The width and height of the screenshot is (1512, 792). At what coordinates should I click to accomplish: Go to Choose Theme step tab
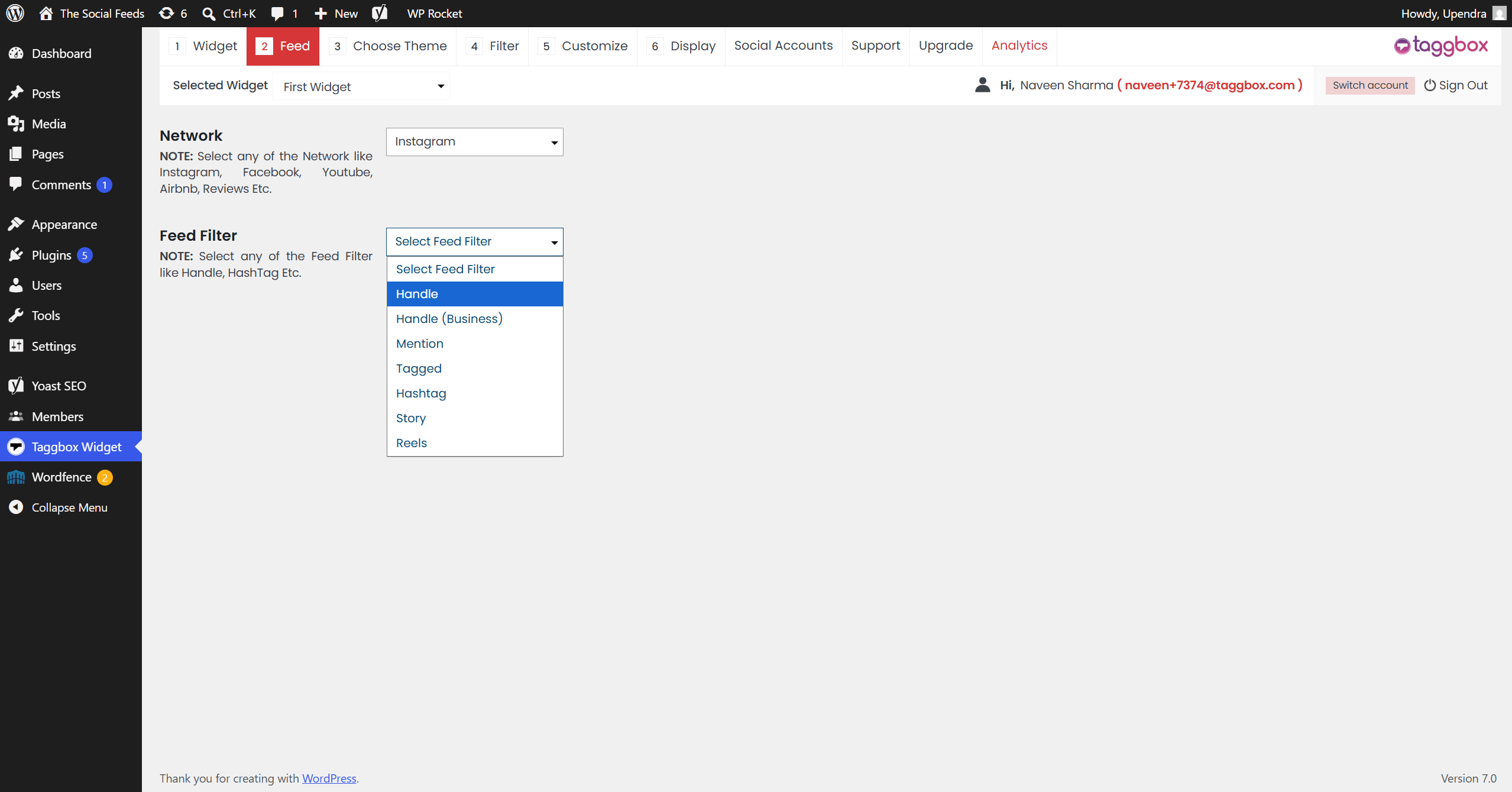pyautogui.click(x=388, y=46)
